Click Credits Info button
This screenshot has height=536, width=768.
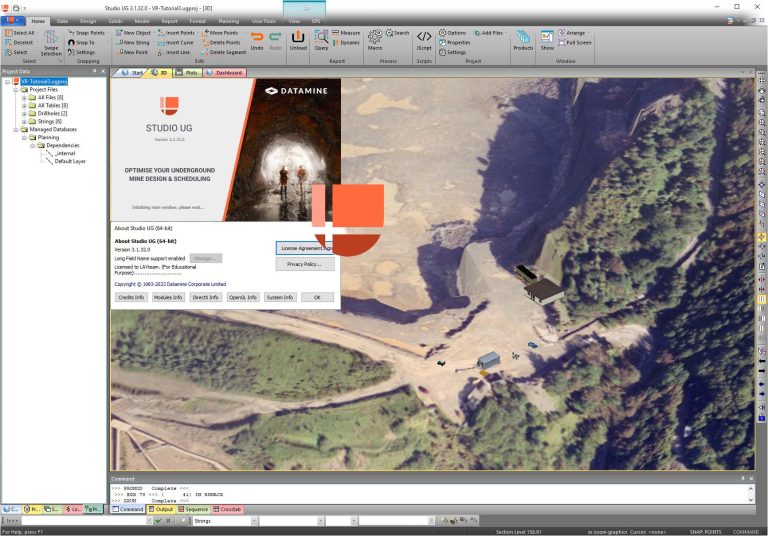pyautogui.click(x=131, y=297)
